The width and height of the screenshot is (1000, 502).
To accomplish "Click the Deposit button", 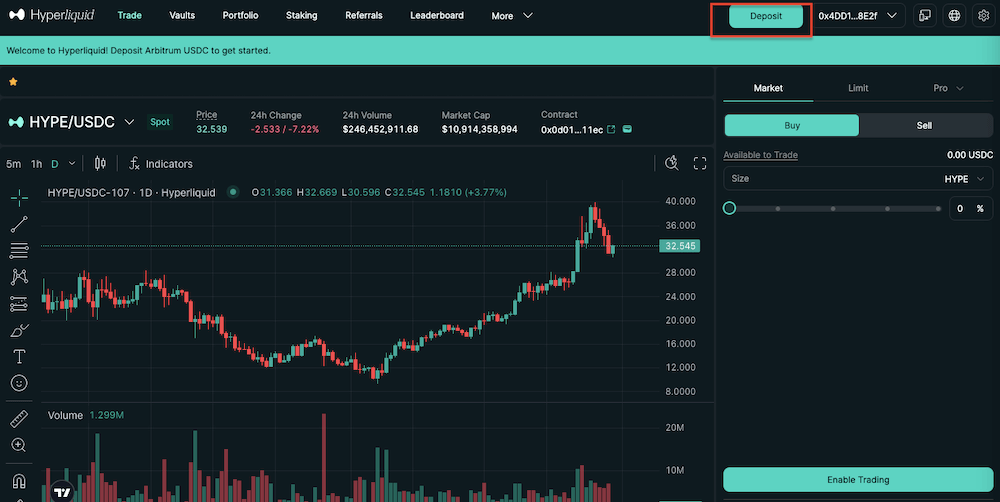I will [x=766, y=16].
